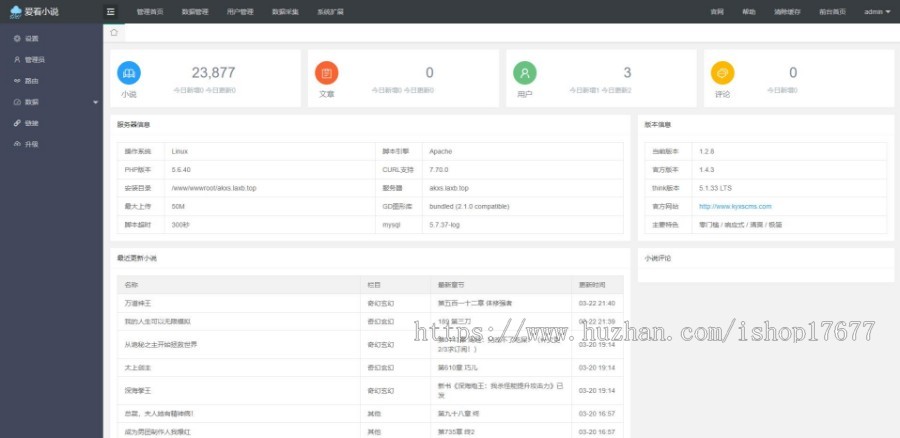The width and height of the screenshot is (900, 438).
Task: Click the 管理员 person icon in sidebar
Action: point(17,60)
